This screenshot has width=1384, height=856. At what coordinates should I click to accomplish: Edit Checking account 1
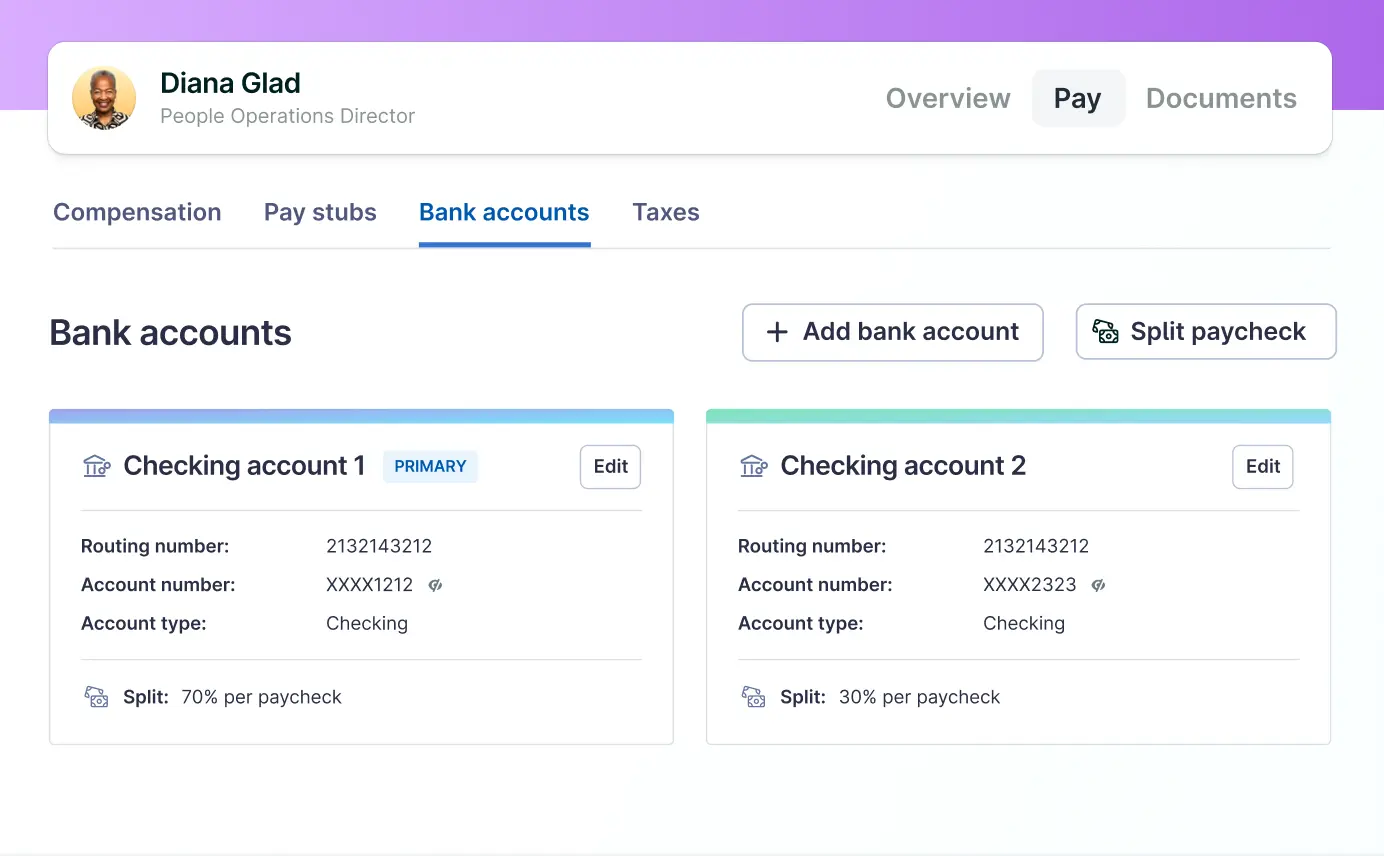pos(610,467)
